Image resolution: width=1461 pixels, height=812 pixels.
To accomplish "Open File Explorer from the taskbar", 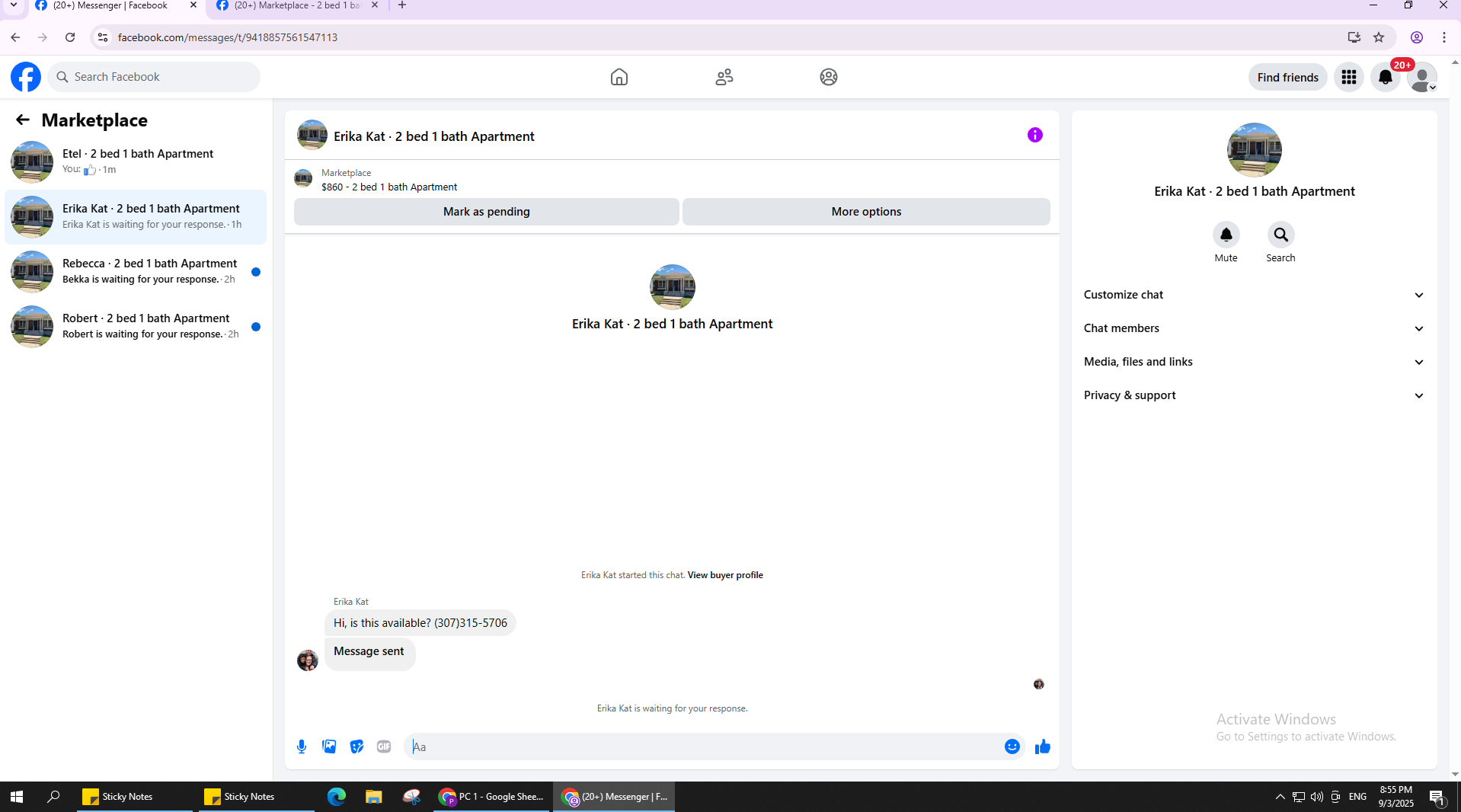I will point(373,797).
